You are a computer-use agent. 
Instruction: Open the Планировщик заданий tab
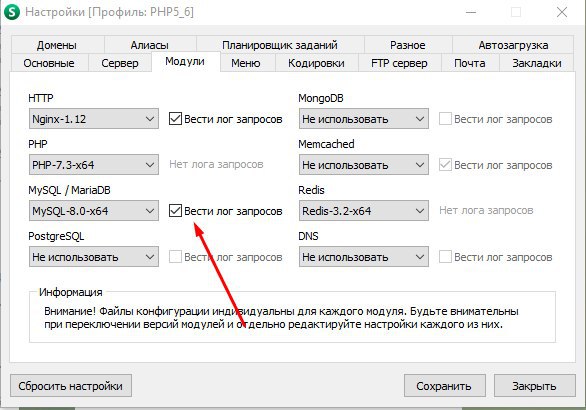coord(280,45)
